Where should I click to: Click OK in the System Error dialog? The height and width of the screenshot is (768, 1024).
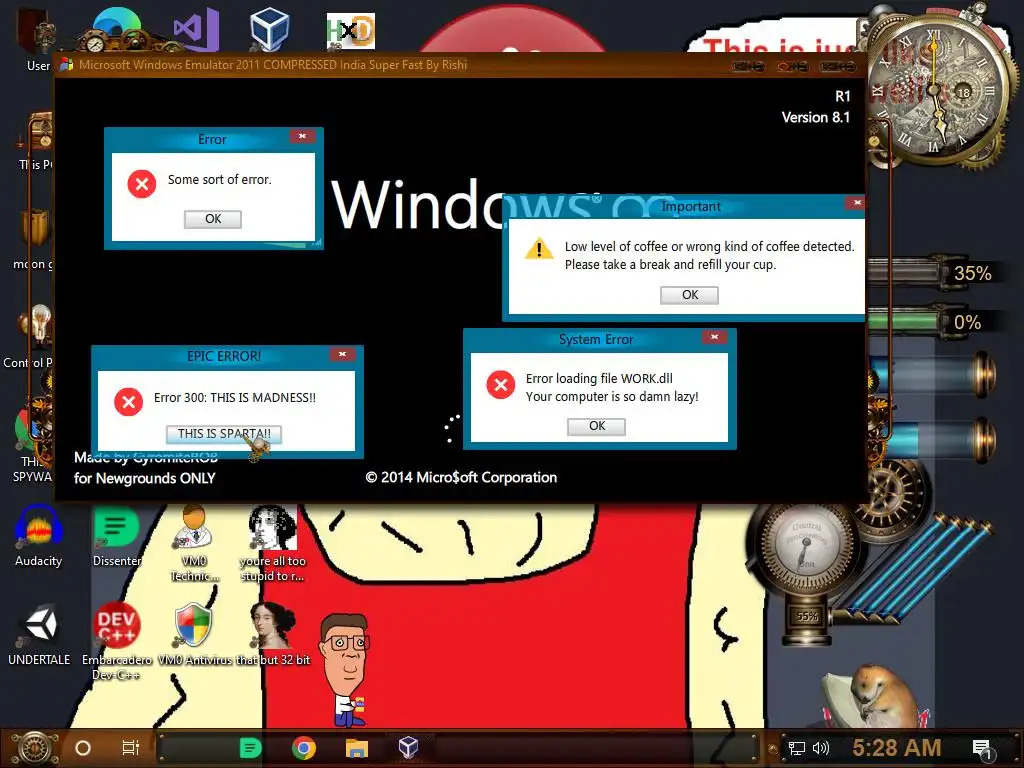597,426
